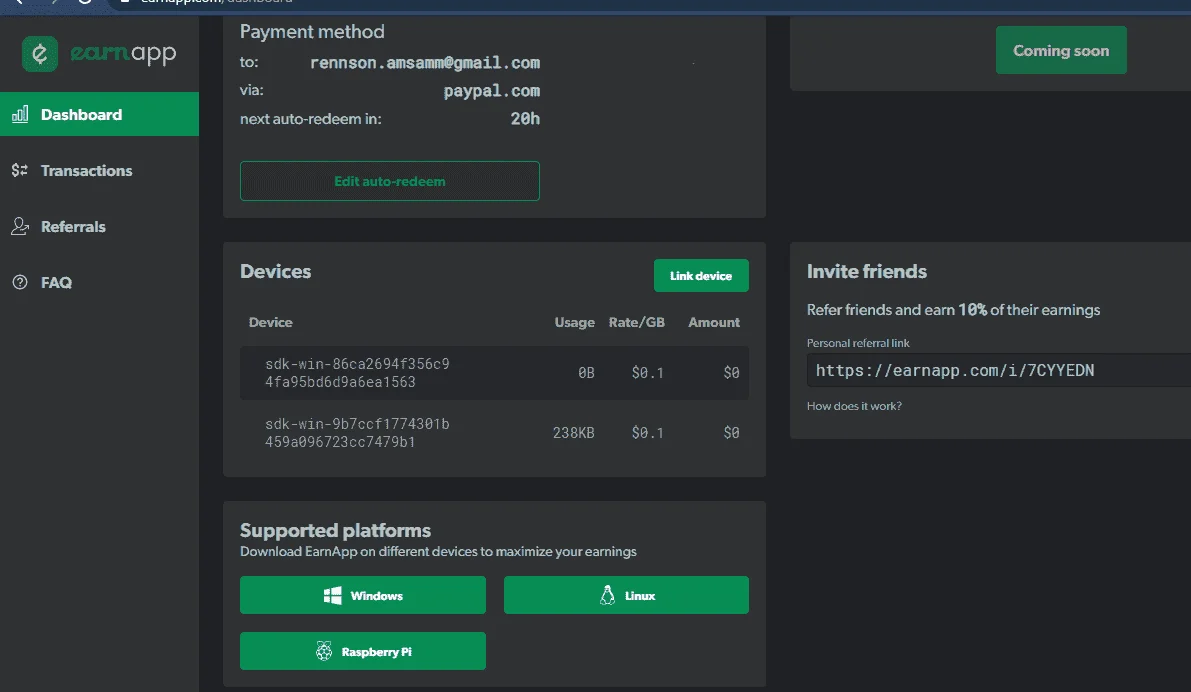This screenshot has height=692, width=1191.
Task: Click the Devices heading
Action: 276,271
